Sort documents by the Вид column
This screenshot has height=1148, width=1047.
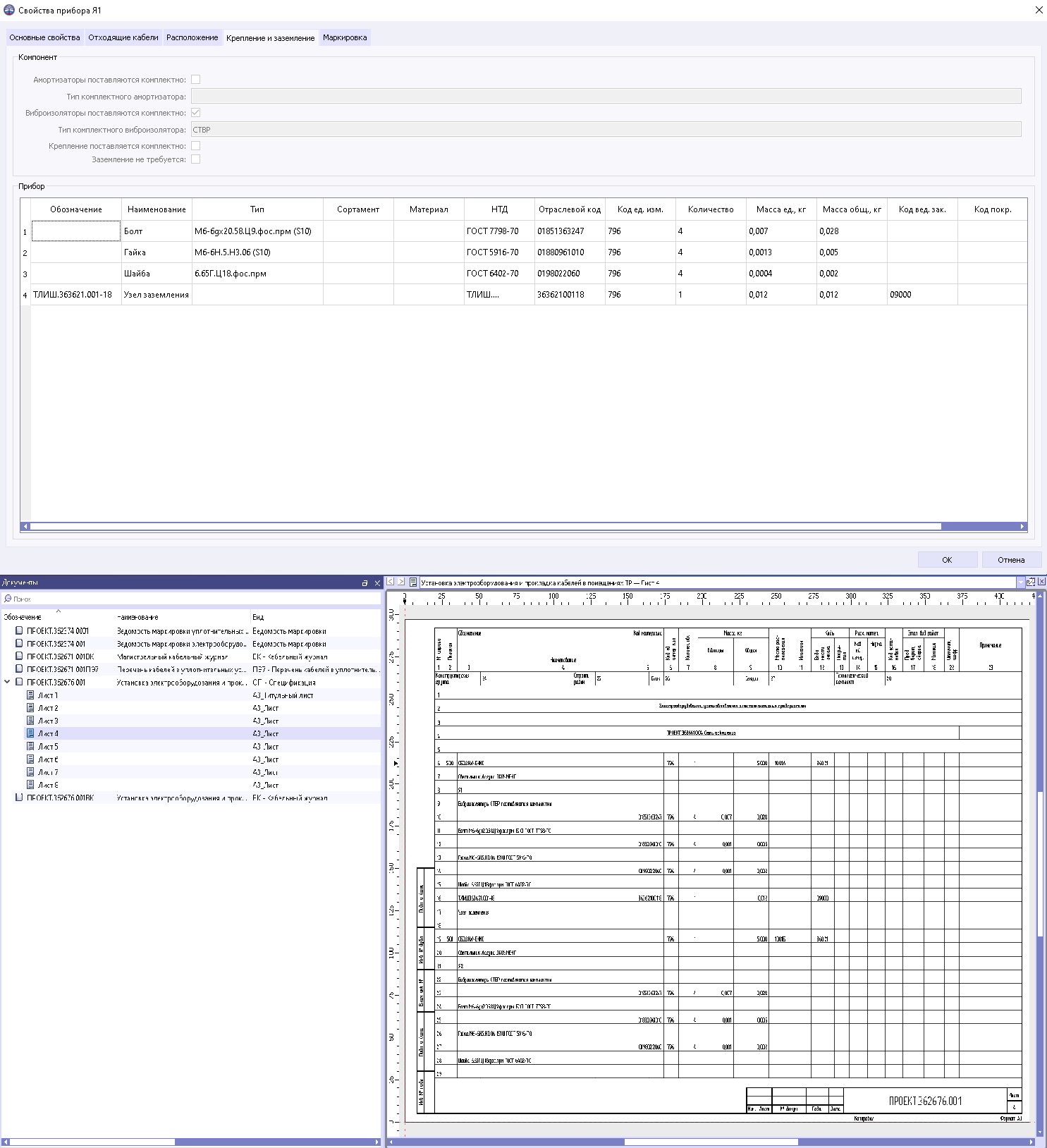coord(315,617)
